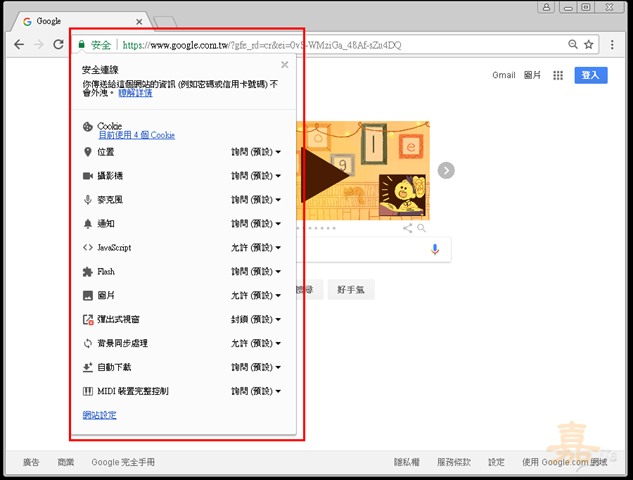
Task: Click the 通知 bell icon
Action: 88,224
